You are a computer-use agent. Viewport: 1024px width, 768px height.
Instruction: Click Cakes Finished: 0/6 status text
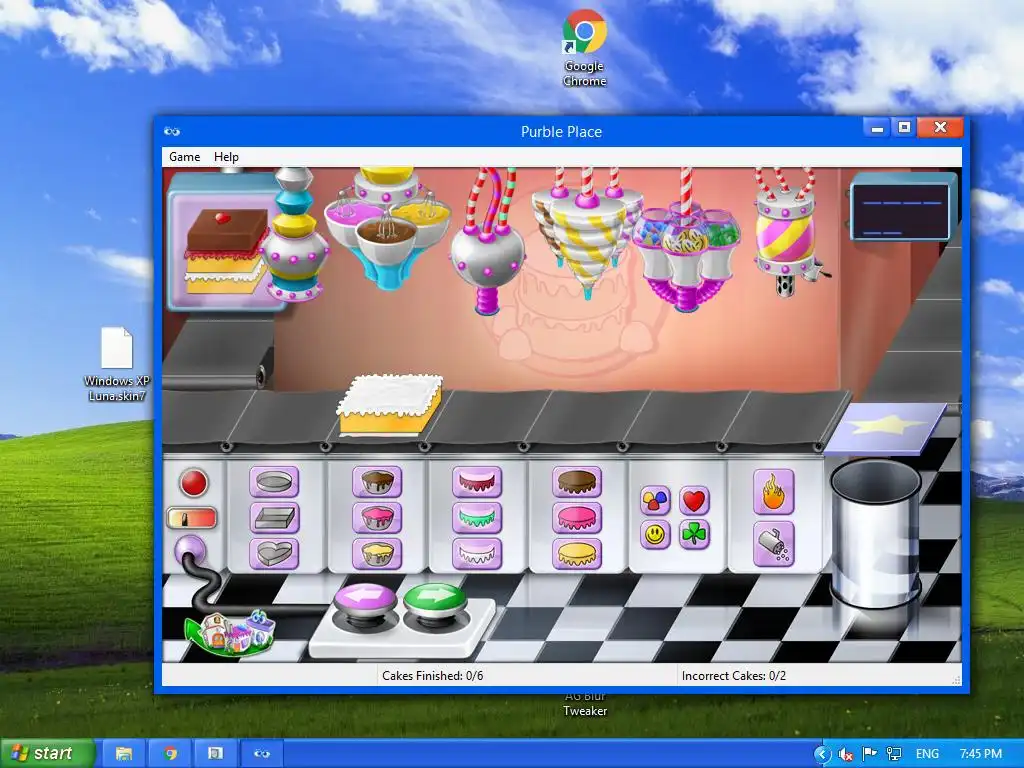[x=432, y=676]
